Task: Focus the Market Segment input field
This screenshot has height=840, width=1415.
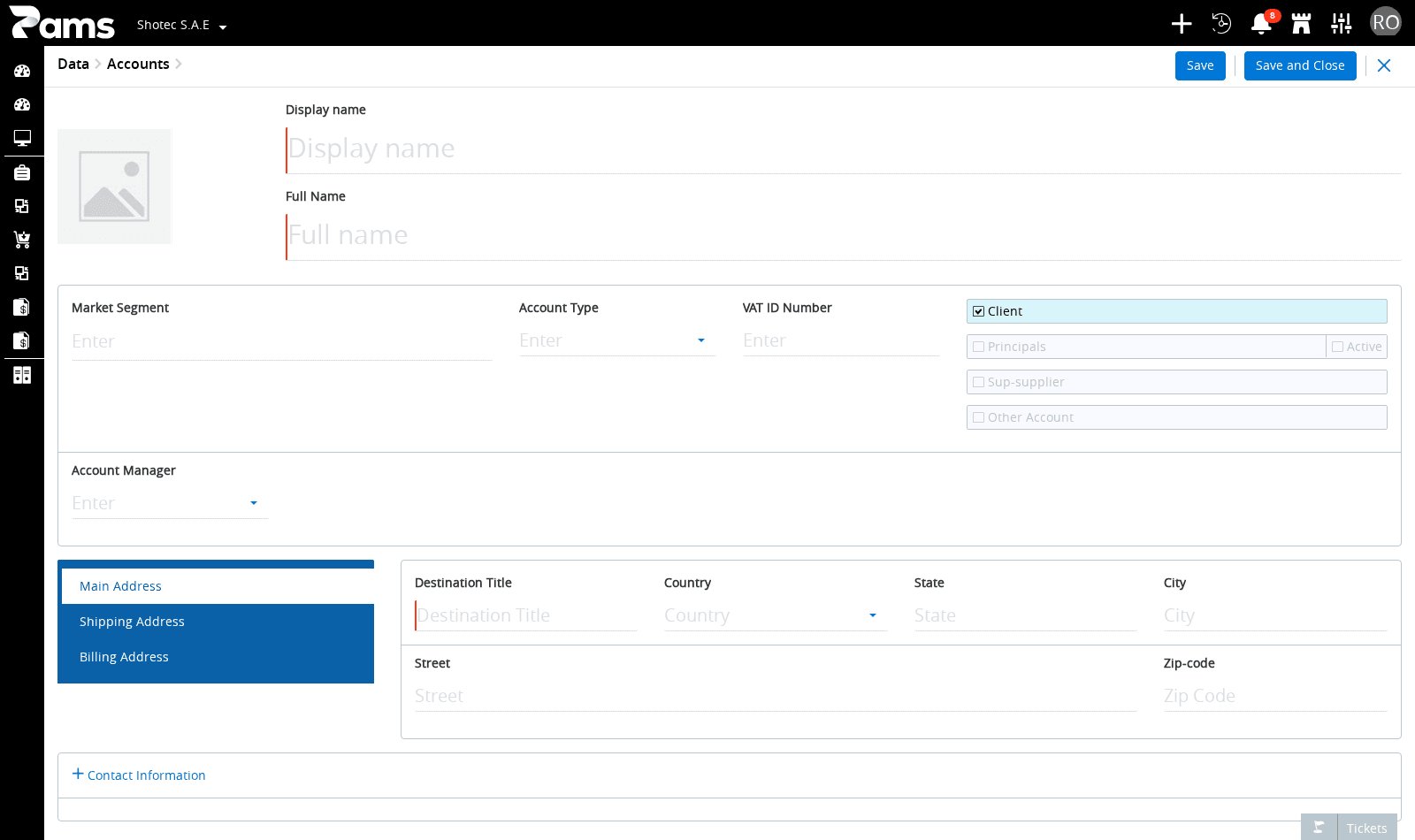Action: tap(281, 341)
